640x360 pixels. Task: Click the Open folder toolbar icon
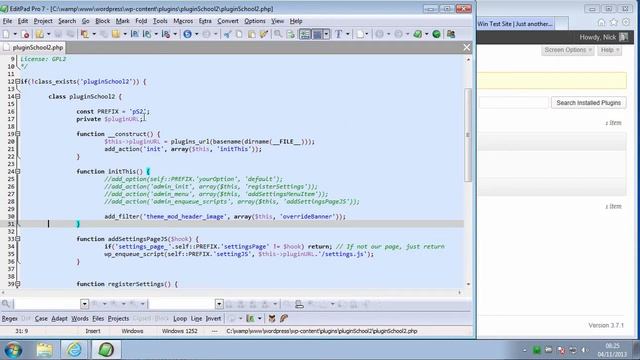coord(40,34)
